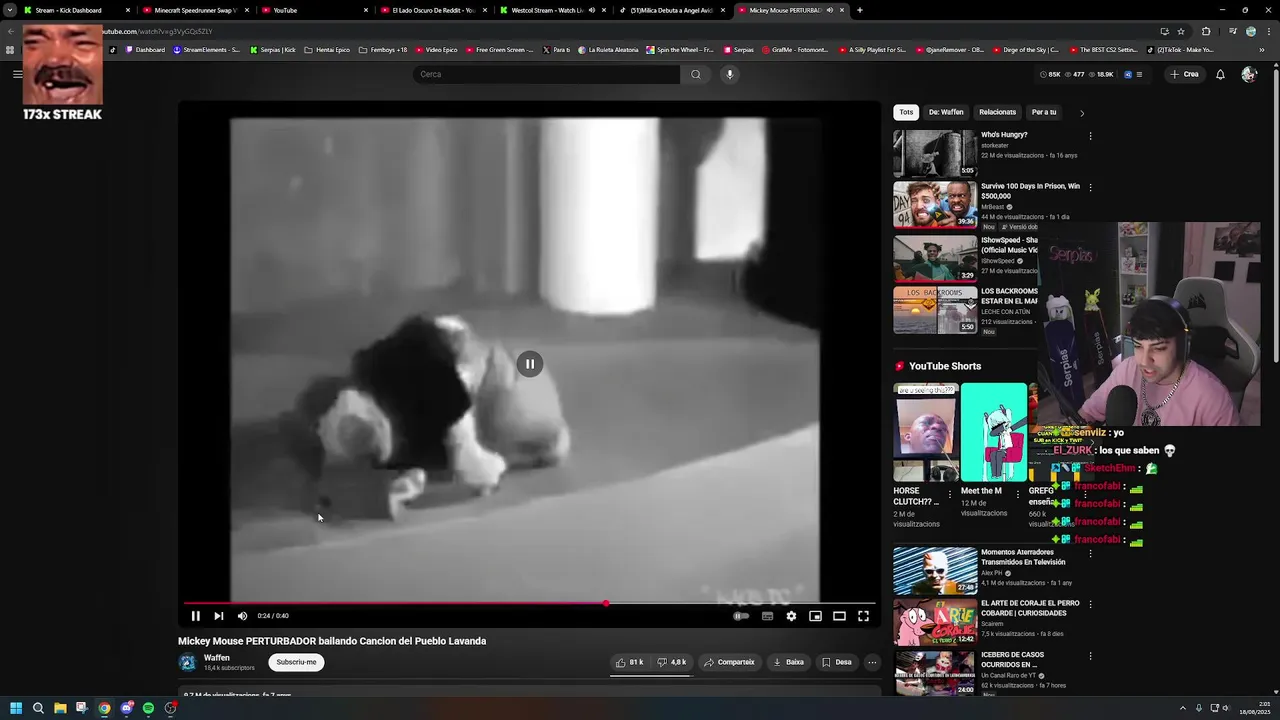This screenshot has height=720, width=1280.
Task: Open the Waffen channel avatar
Action: [x=187, y=662]
